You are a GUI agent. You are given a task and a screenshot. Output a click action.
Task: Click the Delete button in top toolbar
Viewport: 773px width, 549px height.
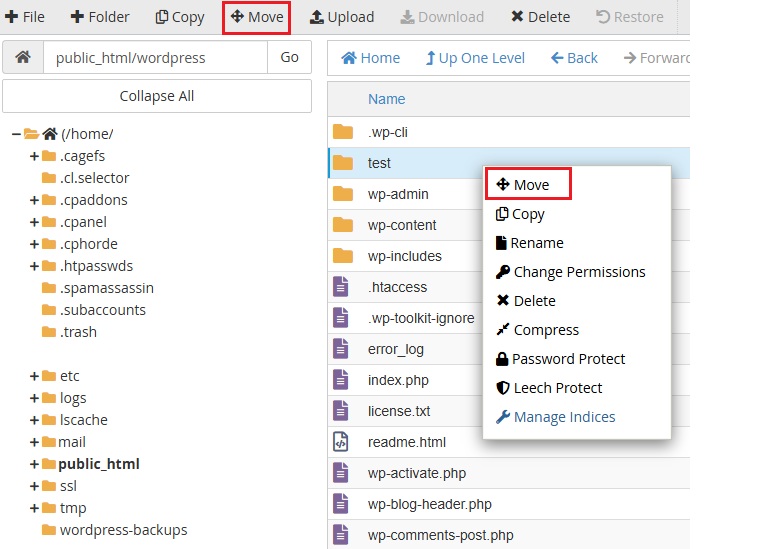pos(540,17)
